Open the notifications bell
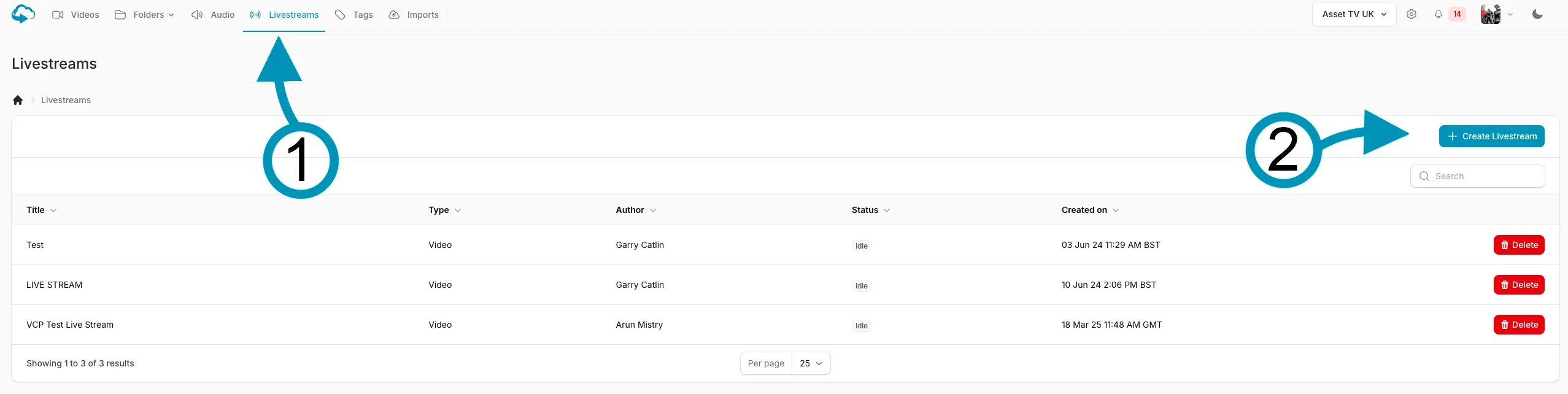Screen dimensions: 1568x394 pos(1438,14)
